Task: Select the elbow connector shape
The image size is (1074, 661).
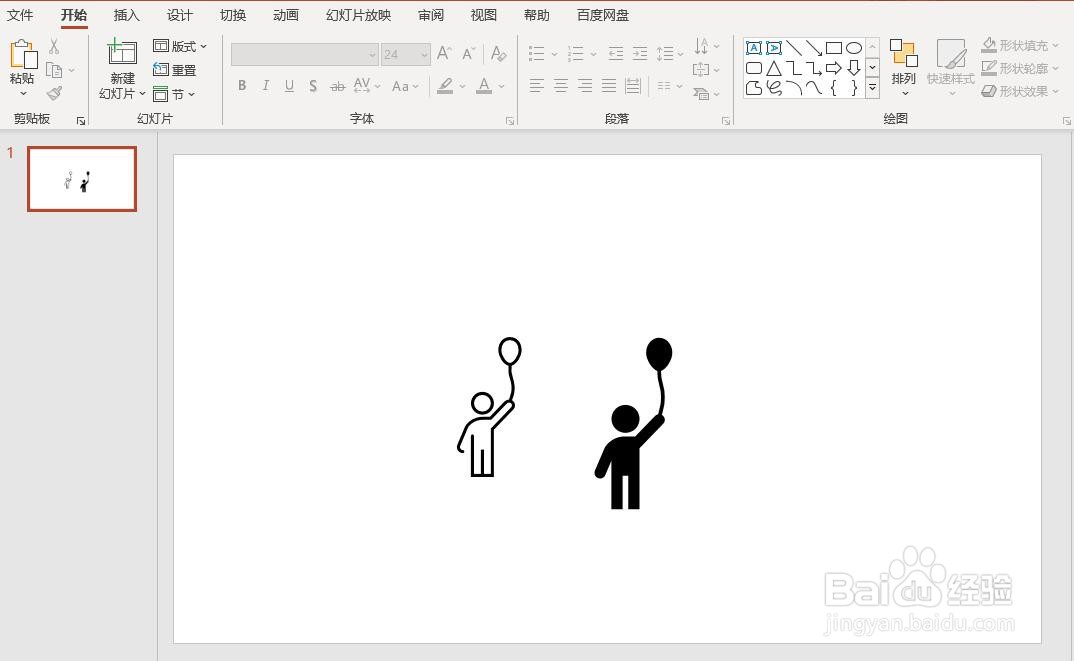Action: pyautogui.click(x=794, y=68)
